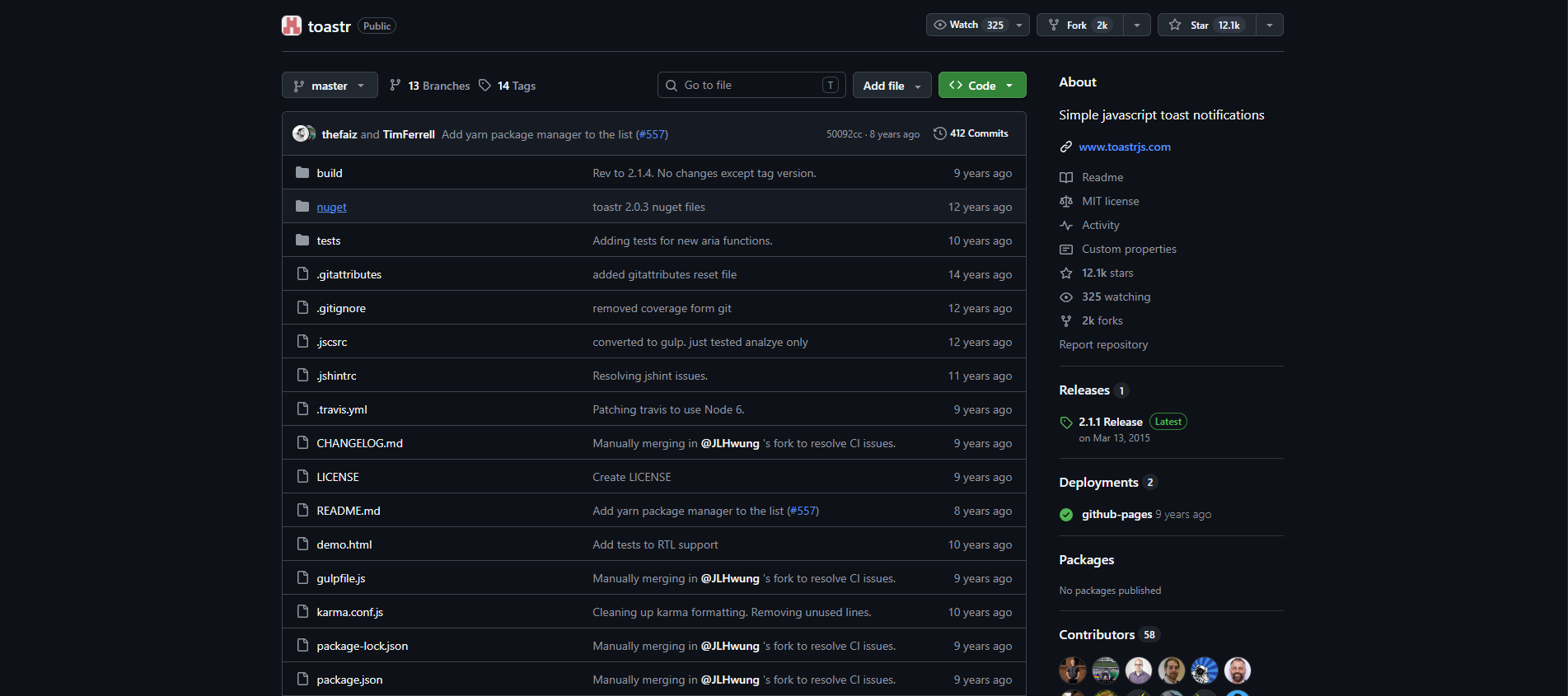Open the .travis.yml file
Viewport: 1568px width, 696px height.
tap(342, 409)
